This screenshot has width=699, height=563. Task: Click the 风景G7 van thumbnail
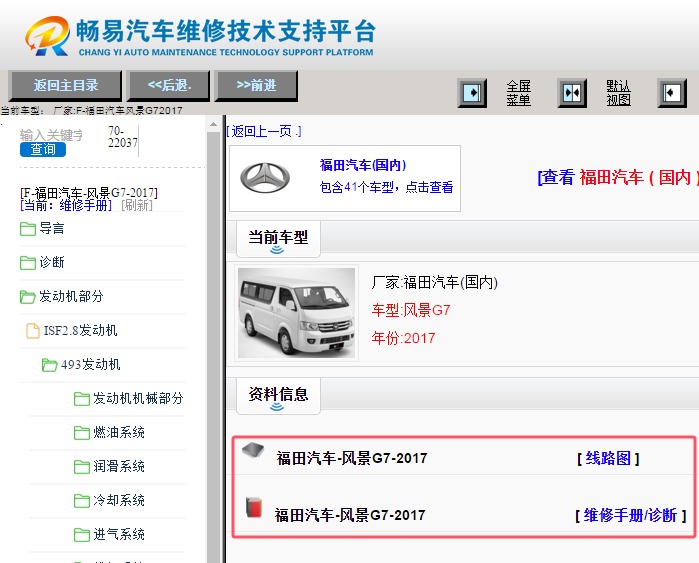tap(296, 313)
